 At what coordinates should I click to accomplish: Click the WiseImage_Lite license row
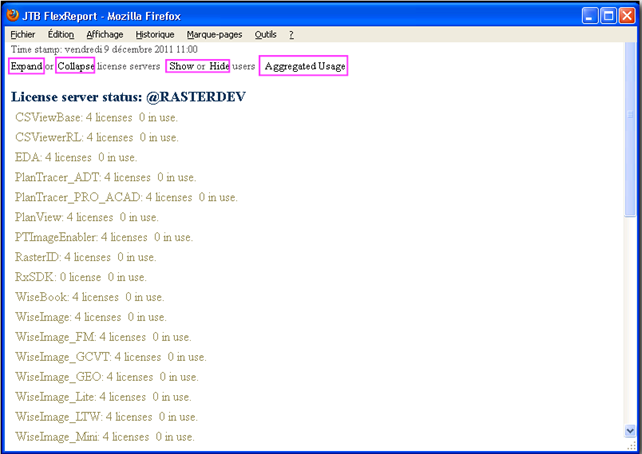[x=103, y=397]
